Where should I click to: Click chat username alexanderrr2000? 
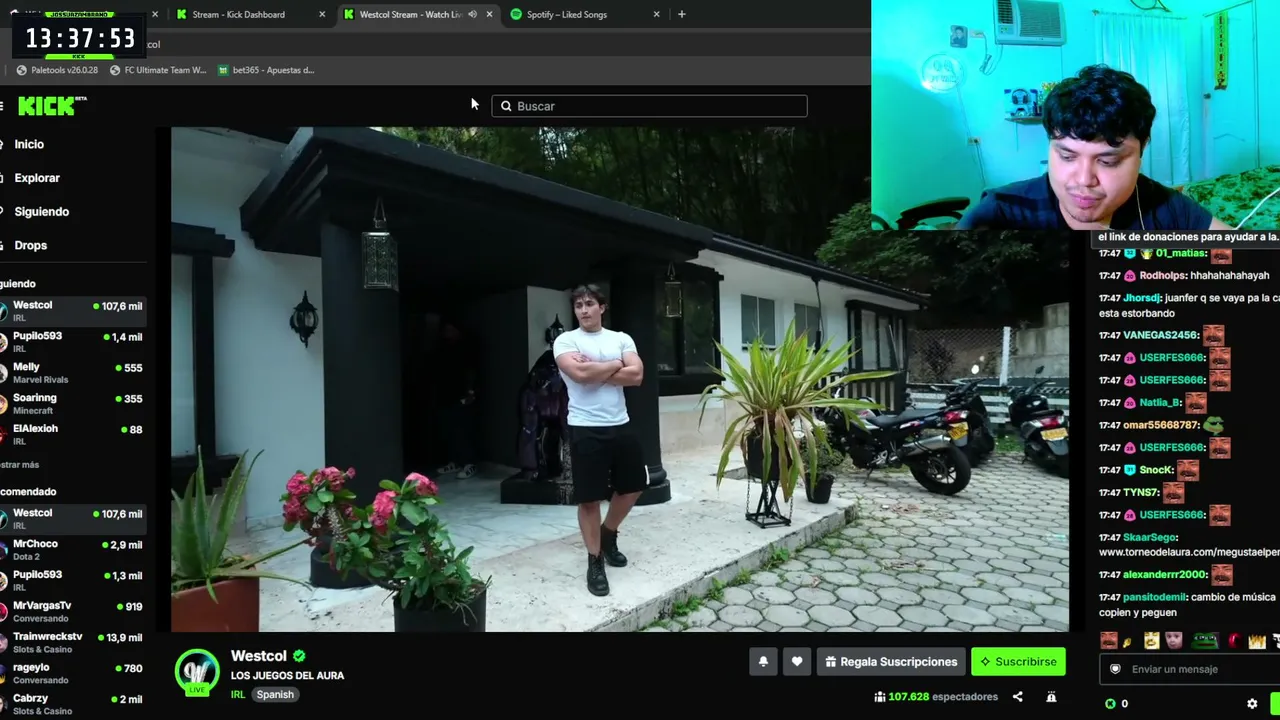pyautogui.click(x=1165, y=574)
